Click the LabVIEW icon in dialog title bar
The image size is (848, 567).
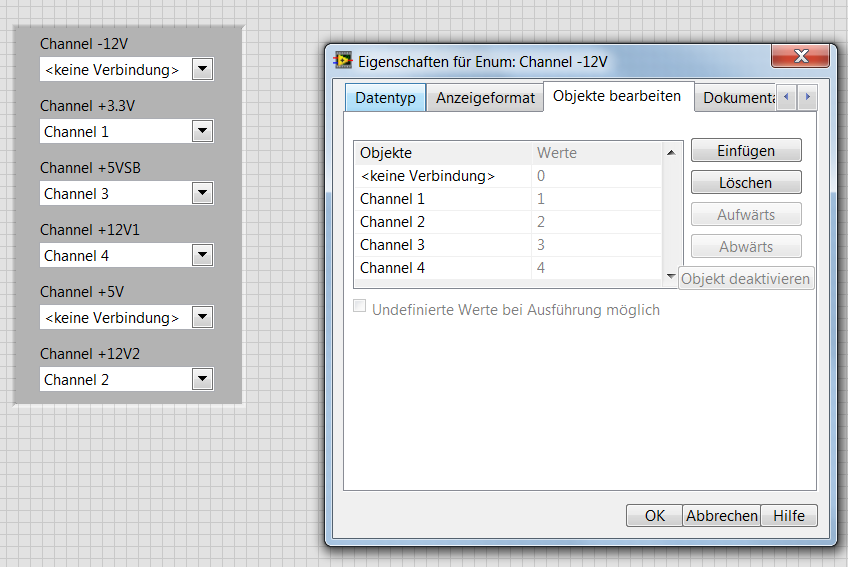pos(343,61)
